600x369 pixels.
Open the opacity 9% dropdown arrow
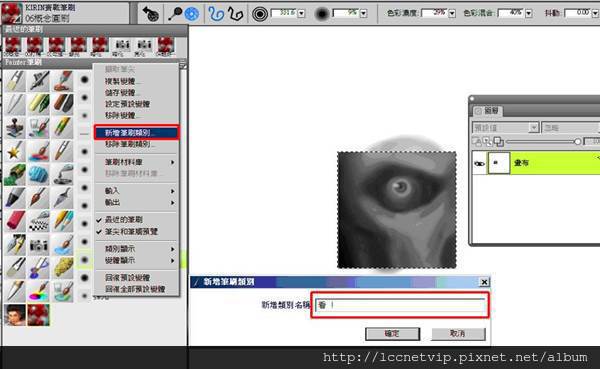pyautogui.click(x=364, y=14)
